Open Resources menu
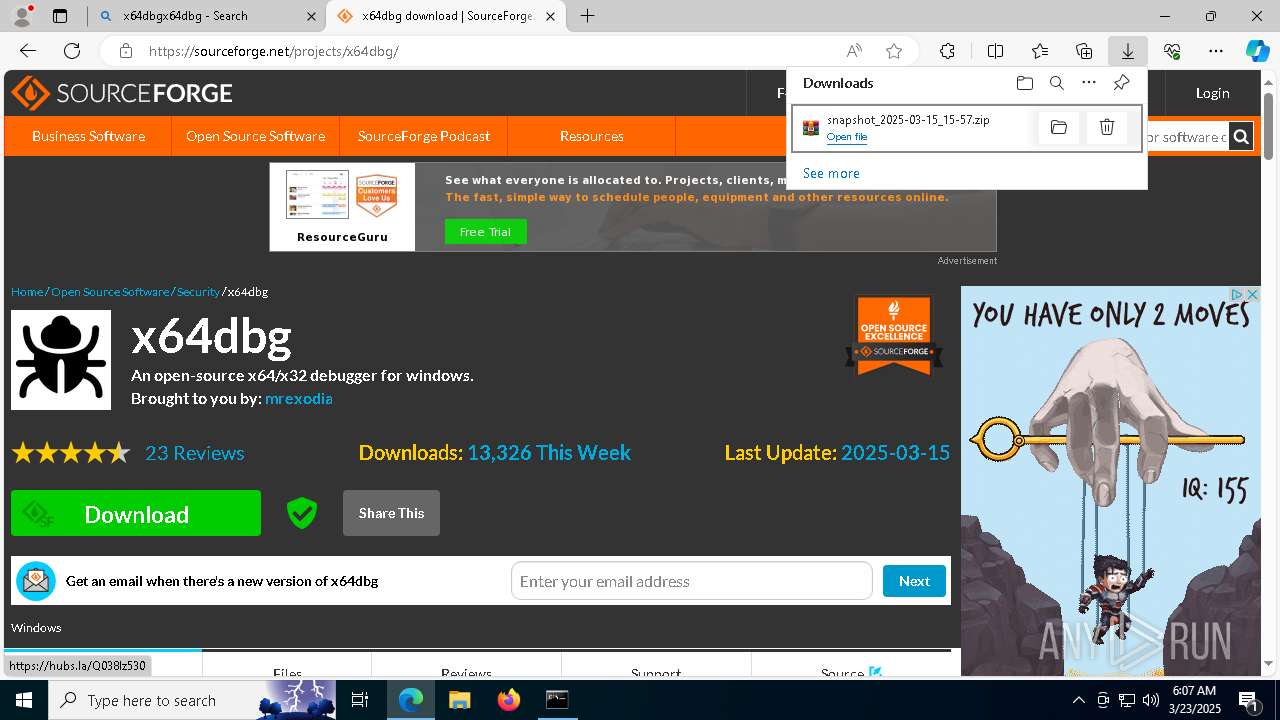 (592, 136)
